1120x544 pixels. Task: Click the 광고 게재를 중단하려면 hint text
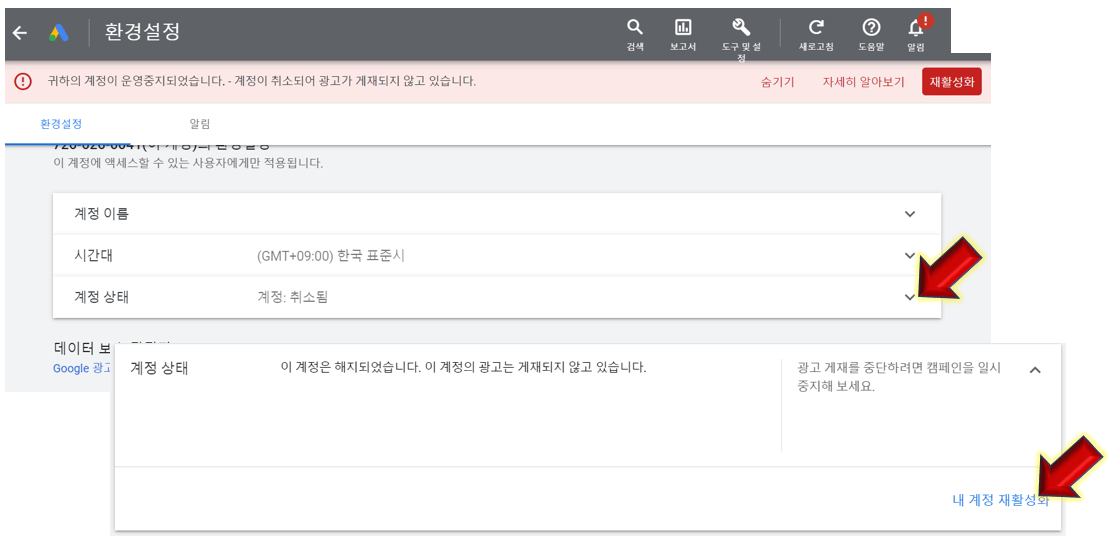[899, 377]
